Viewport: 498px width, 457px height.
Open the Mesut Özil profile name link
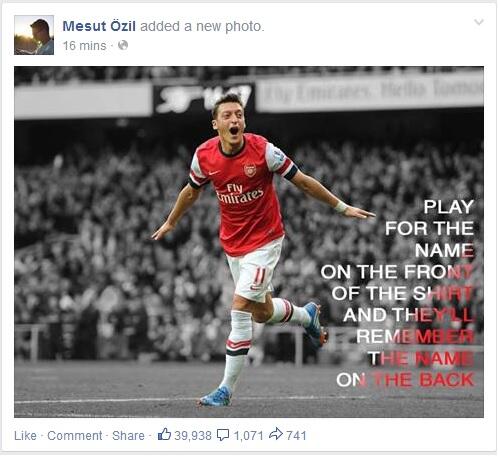click(99, 26)
